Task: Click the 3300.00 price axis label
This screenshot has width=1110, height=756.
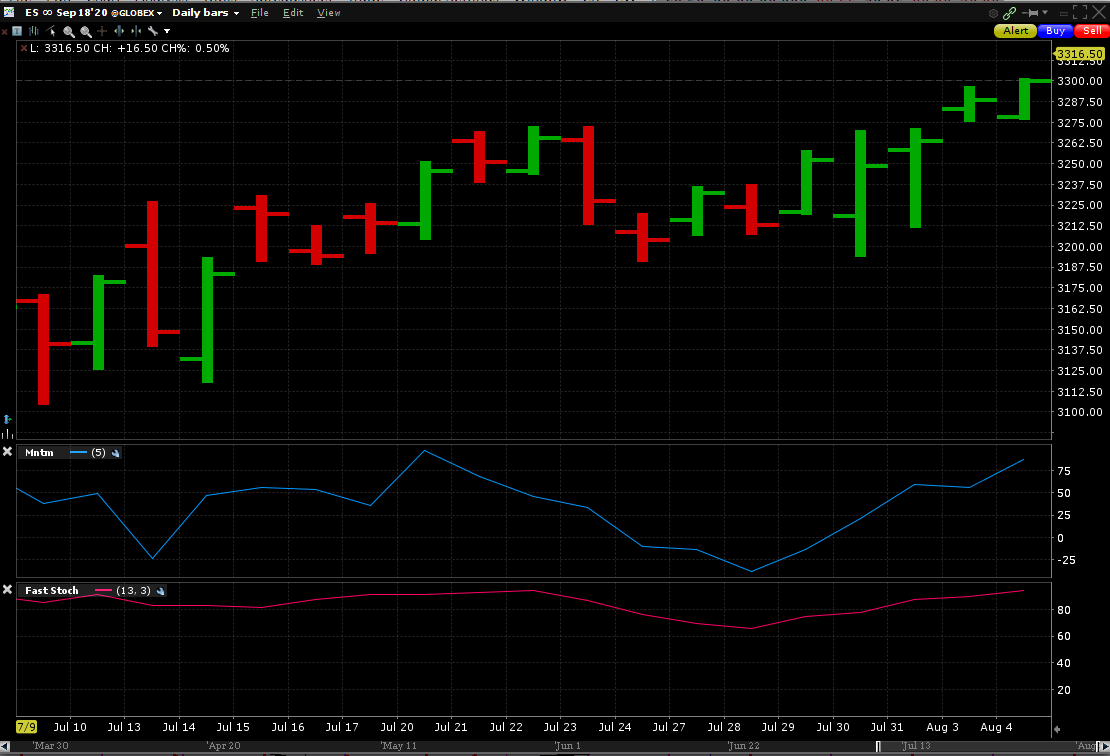Action: coord(1080,81)
